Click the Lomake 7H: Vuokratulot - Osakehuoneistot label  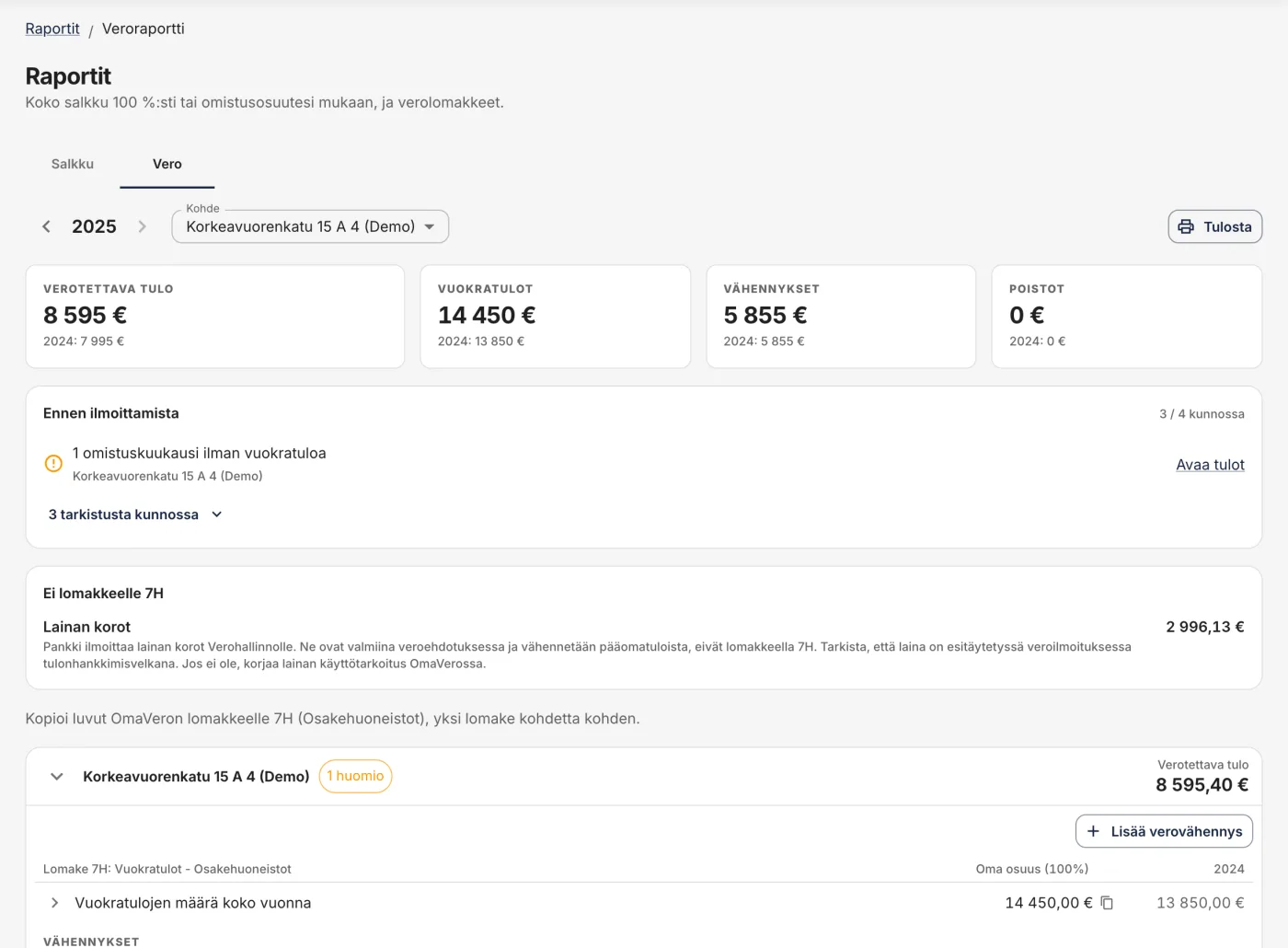[167, 869]
